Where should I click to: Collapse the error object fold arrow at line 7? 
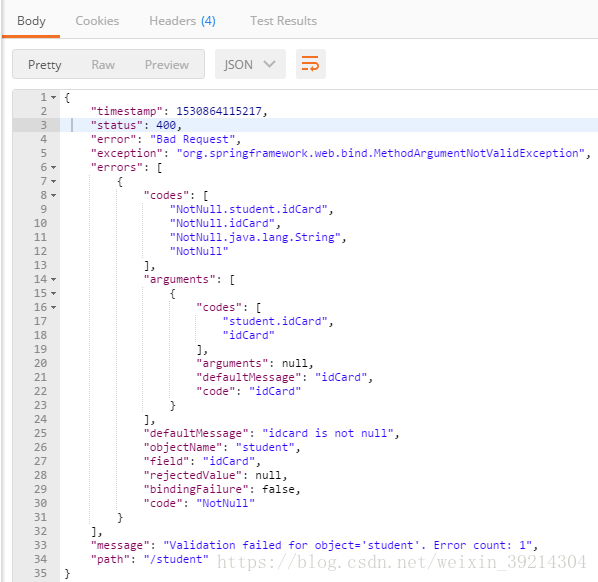point(53,182)
